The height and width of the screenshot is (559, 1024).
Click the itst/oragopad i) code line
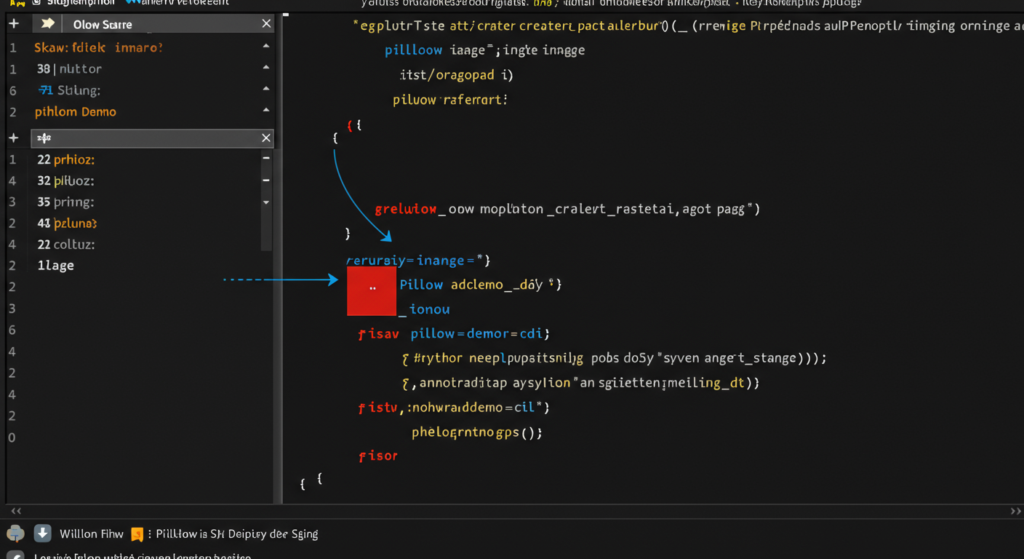click(x=456, y=75)
